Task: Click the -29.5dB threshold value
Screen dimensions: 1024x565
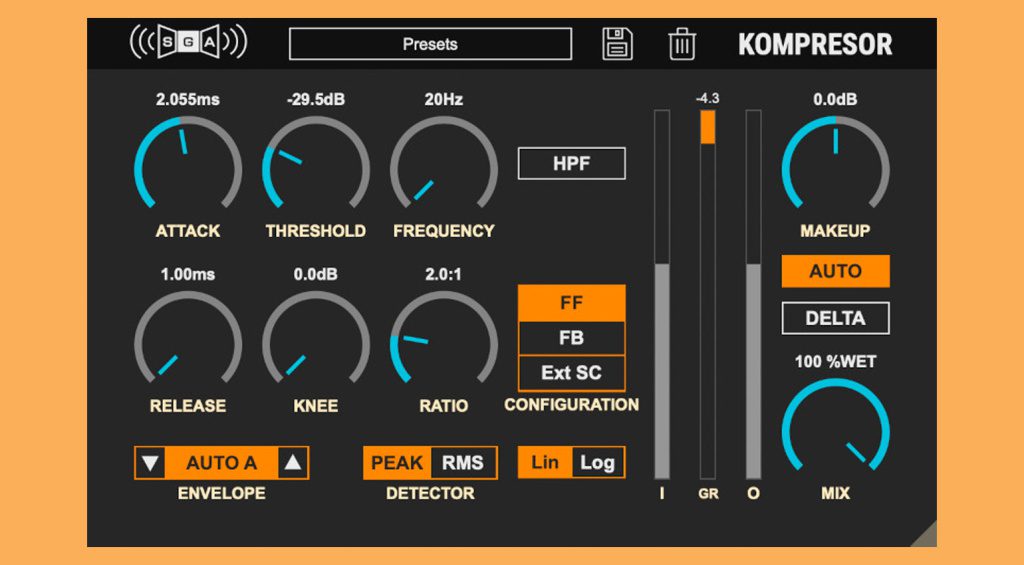Action: pyautogui.click(x=316, y=100)
